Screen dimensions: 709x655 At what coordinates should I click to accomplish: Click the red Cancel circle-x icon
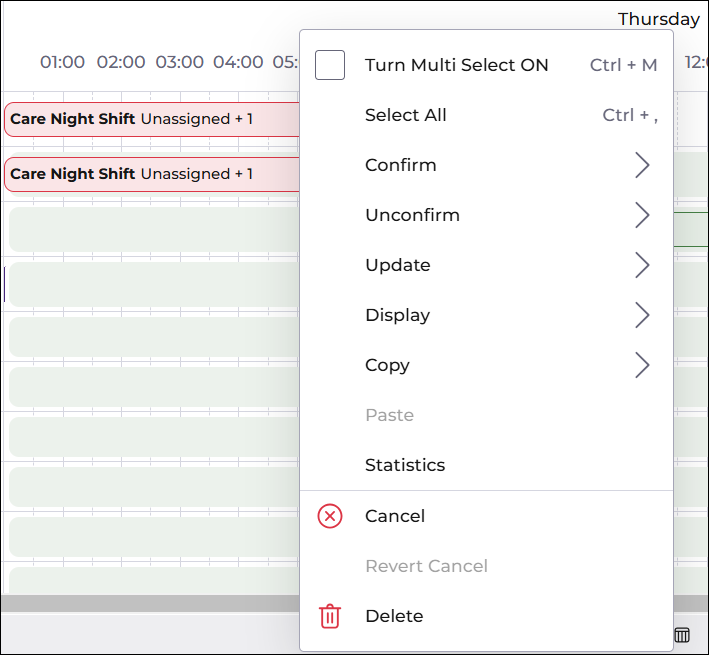330,516
